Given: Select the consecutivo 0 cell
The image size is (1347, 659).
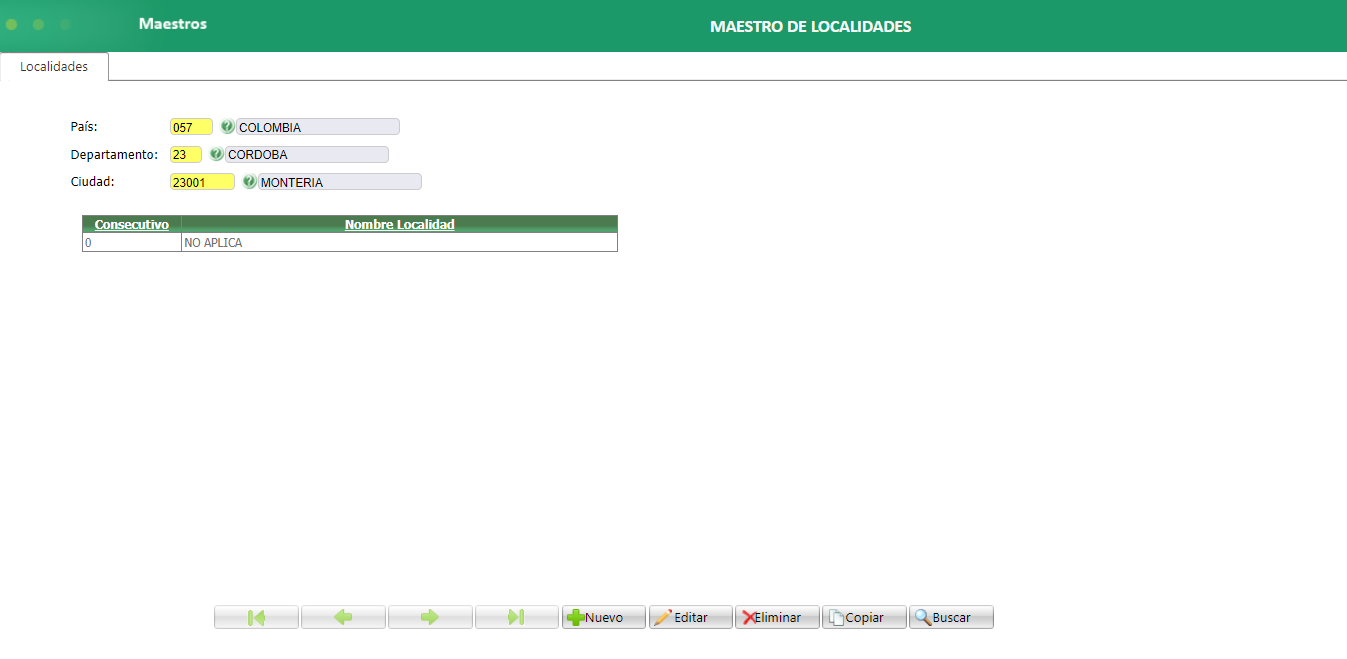Looking at the screenshot, I should tap(132, 243).
